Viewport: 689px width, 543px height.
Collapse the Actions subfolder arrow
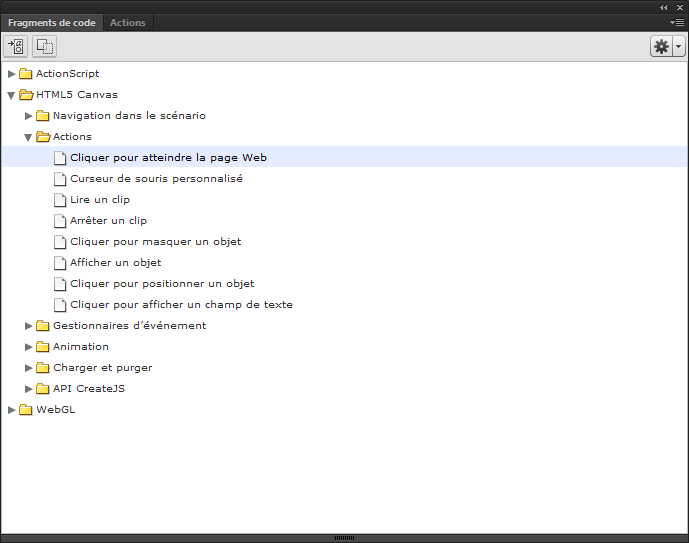click(x=28, y=137)
